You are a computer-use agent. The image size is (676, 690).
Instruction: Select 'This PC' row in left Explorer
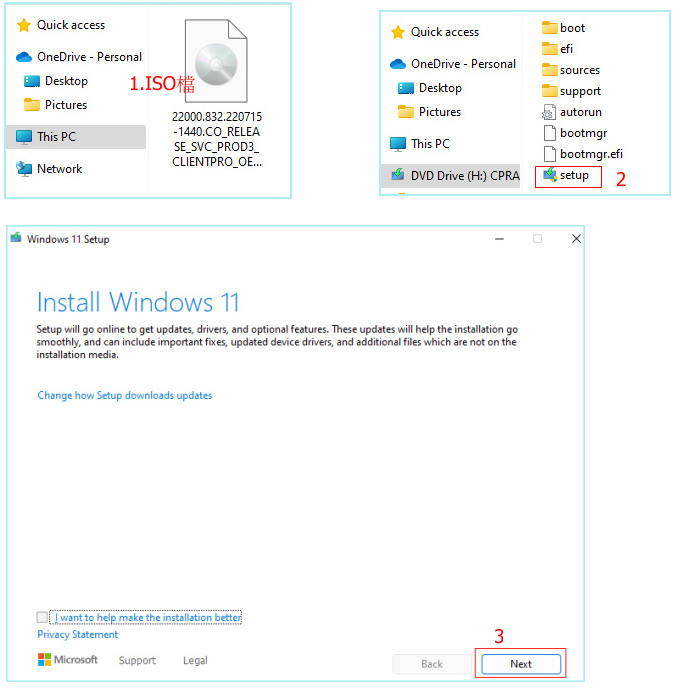[76, 137]
